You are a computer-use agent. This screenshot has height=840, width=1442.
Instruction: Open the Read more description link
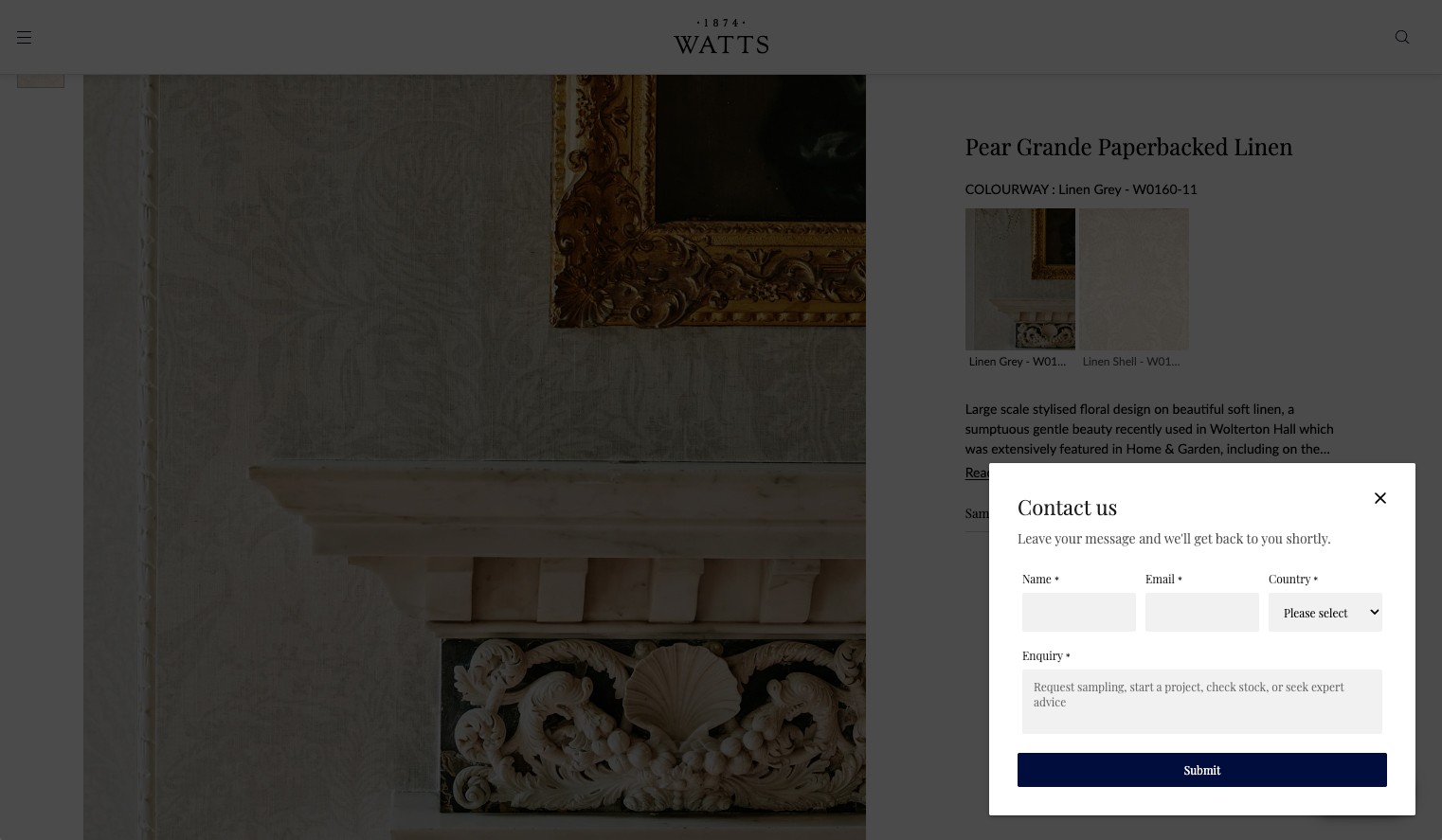pyautogui.click(x=977, y=473)
